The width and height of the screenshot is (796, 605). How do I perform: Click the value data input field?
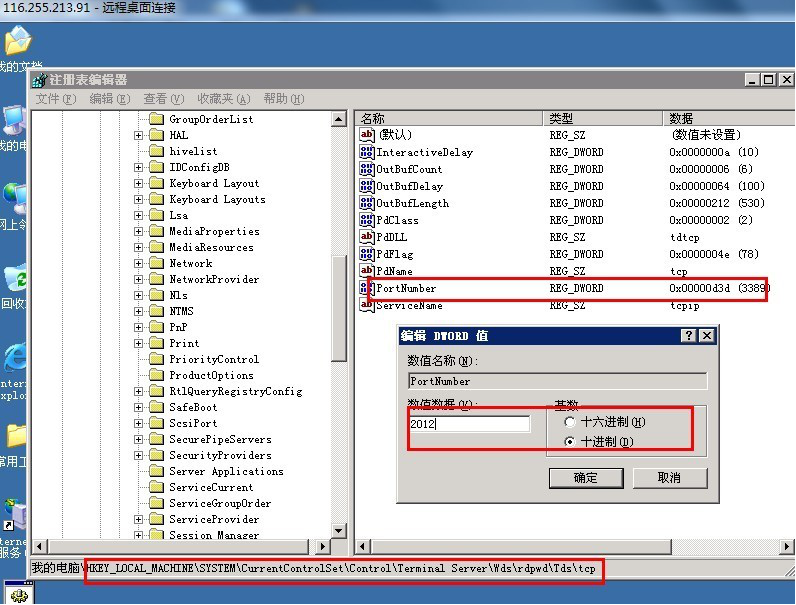(469, 424)
